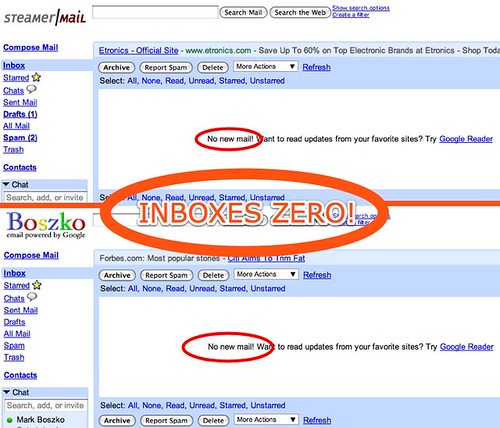This screenshot has width=500, height=428.
Task: Click Archive button in Boszko bottom toolbar
Action: coord(117,421)
